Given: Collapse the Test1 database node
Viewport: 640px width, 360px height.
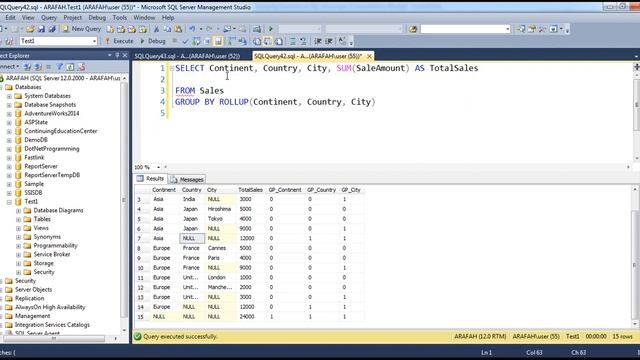Looking at the screenshot, I should 9,202.
